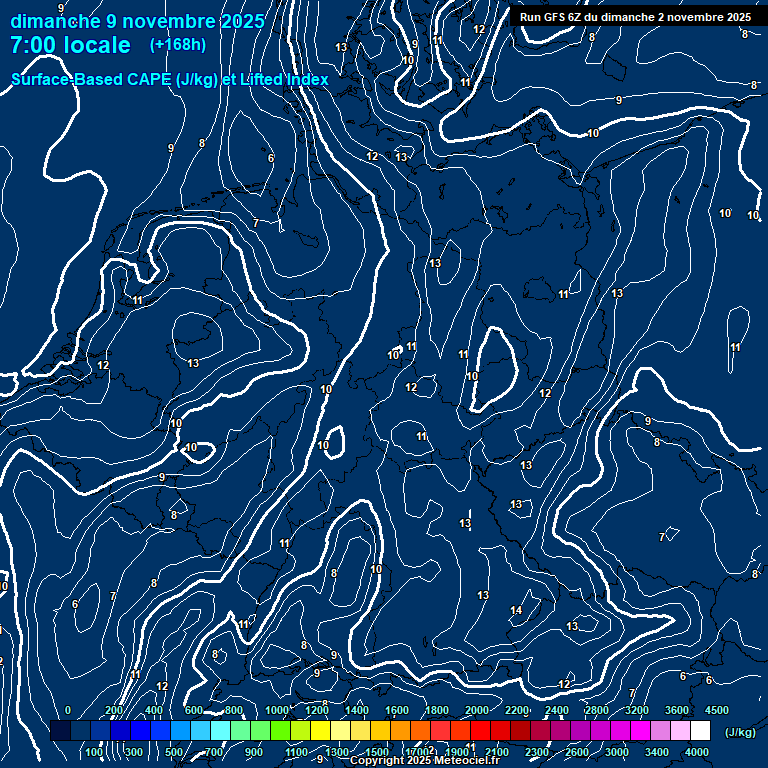Screen dimensions: 768x768
Task: Click the '1800' legend value
Action: pyautogui.click(x=436, y=710)
